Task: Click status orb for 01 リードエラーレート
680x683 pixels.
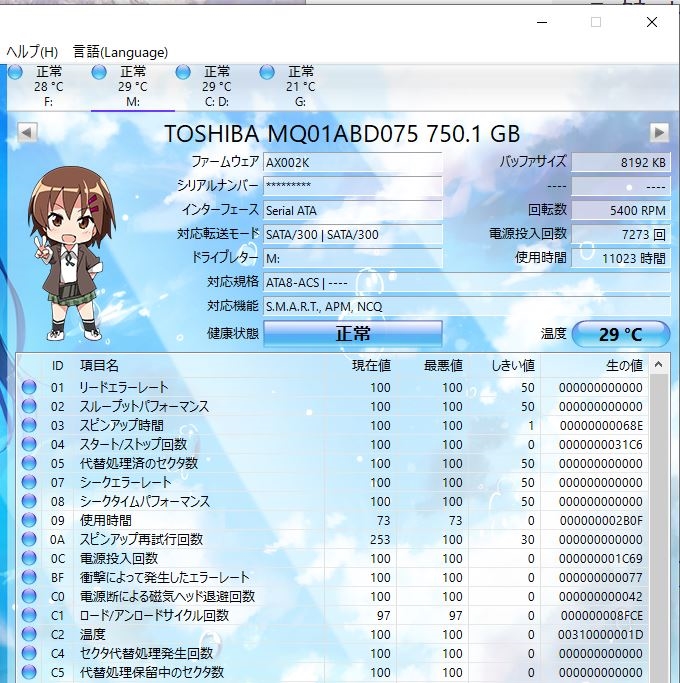Action: click(29, 387)
